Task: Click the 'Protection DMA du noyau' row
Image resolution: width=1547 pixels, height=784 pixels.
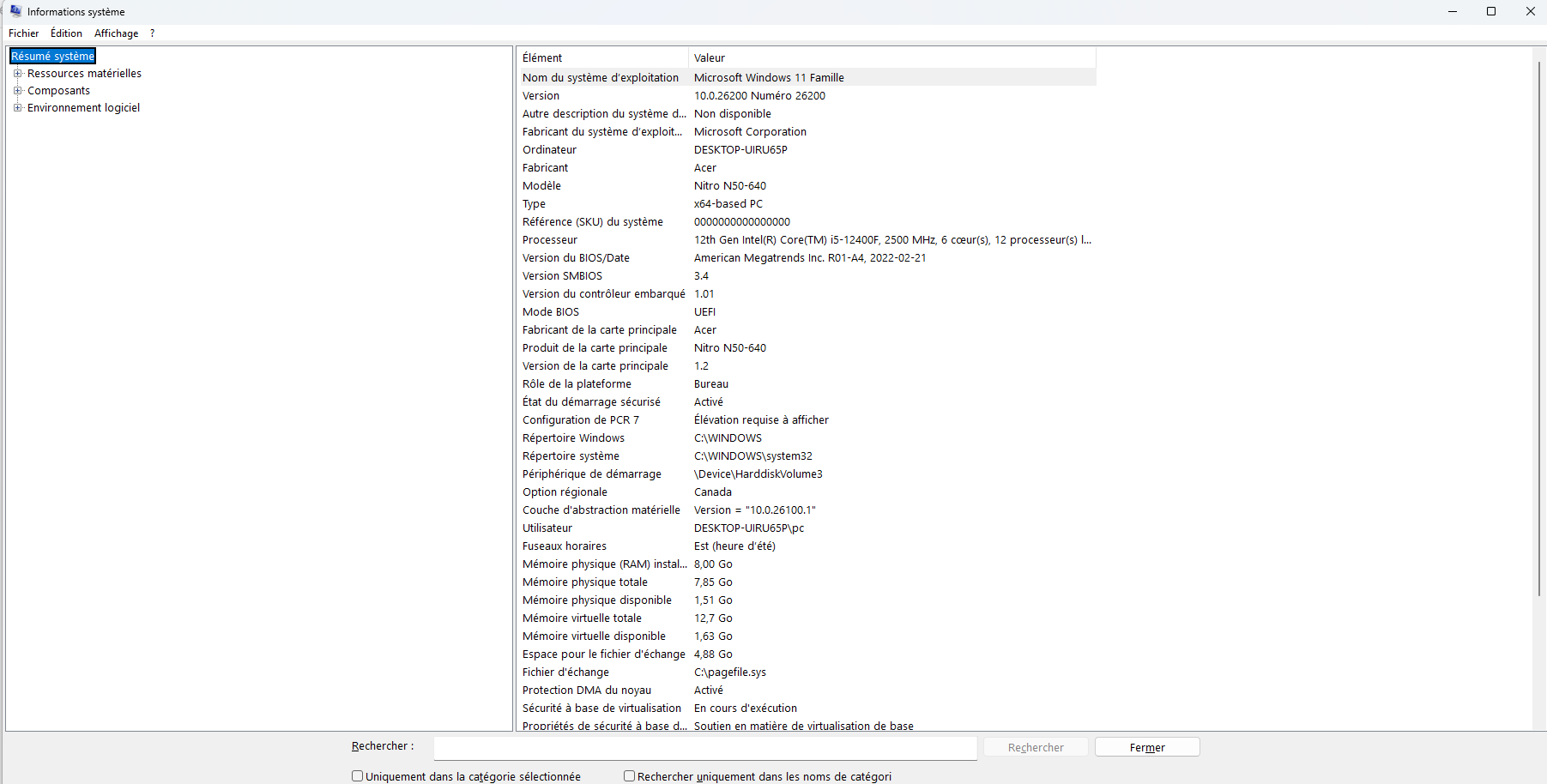Action: 807,691
